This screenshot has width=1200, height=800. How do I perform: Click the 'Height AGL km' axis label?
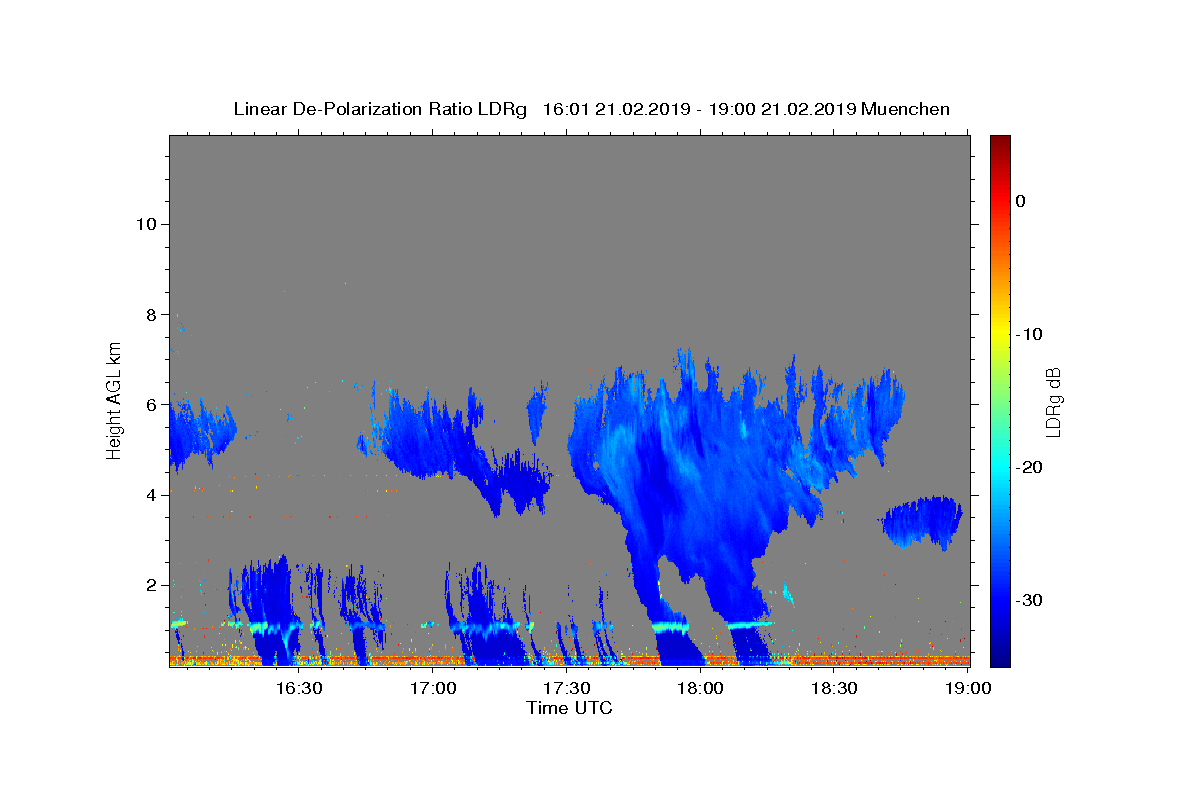115,401
